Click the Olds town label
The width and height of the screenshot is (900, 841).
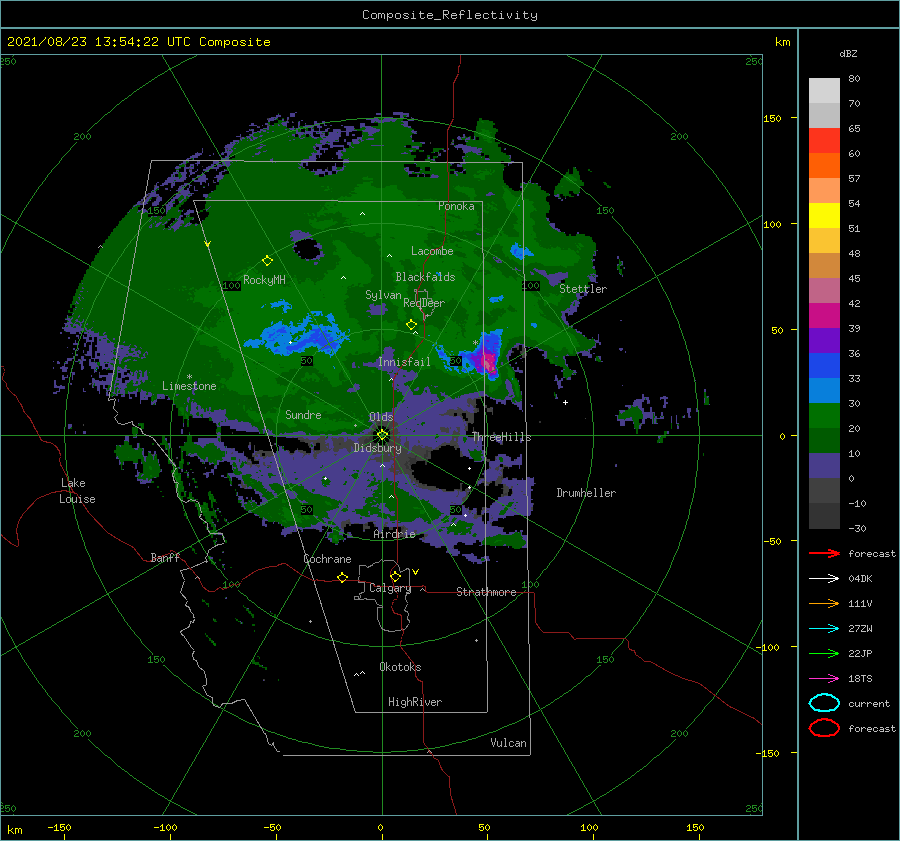(x=381, y=417)
